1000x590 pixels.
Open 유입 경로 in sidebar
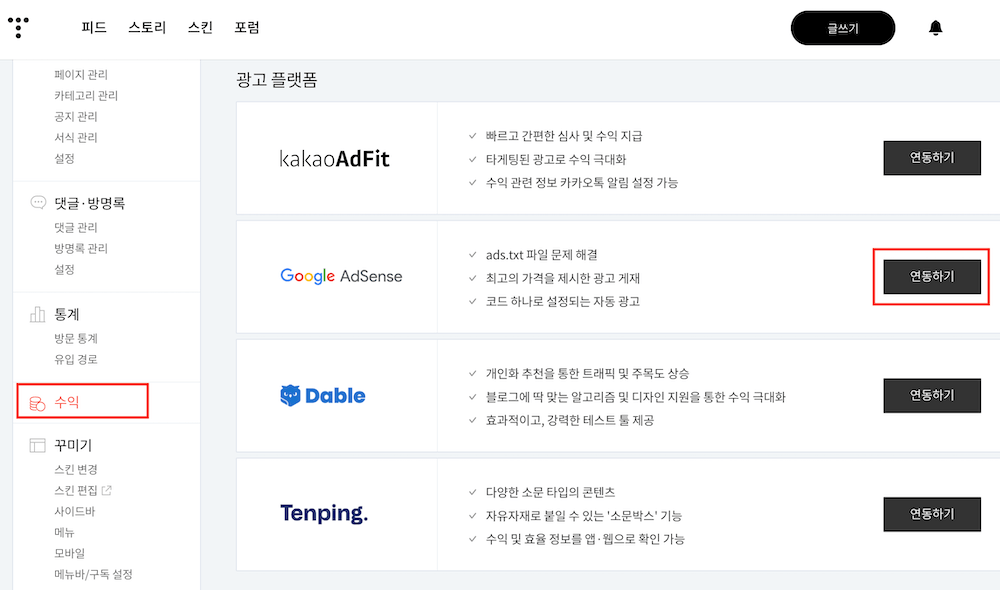[x=76, y=360]
